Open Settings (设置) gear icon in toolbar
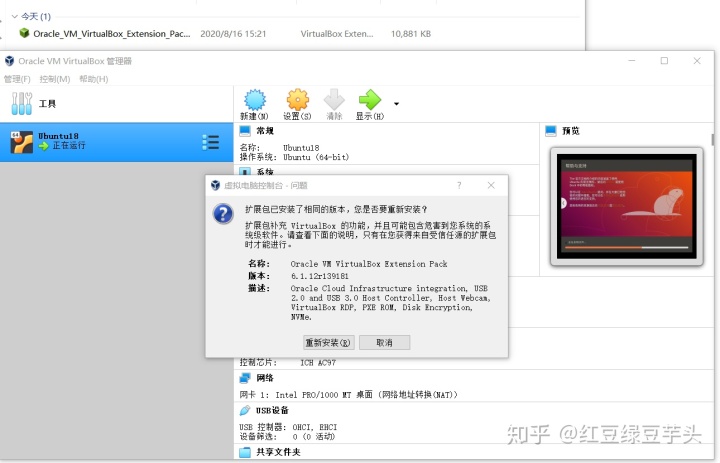720x463 pixels. point(298,100)
